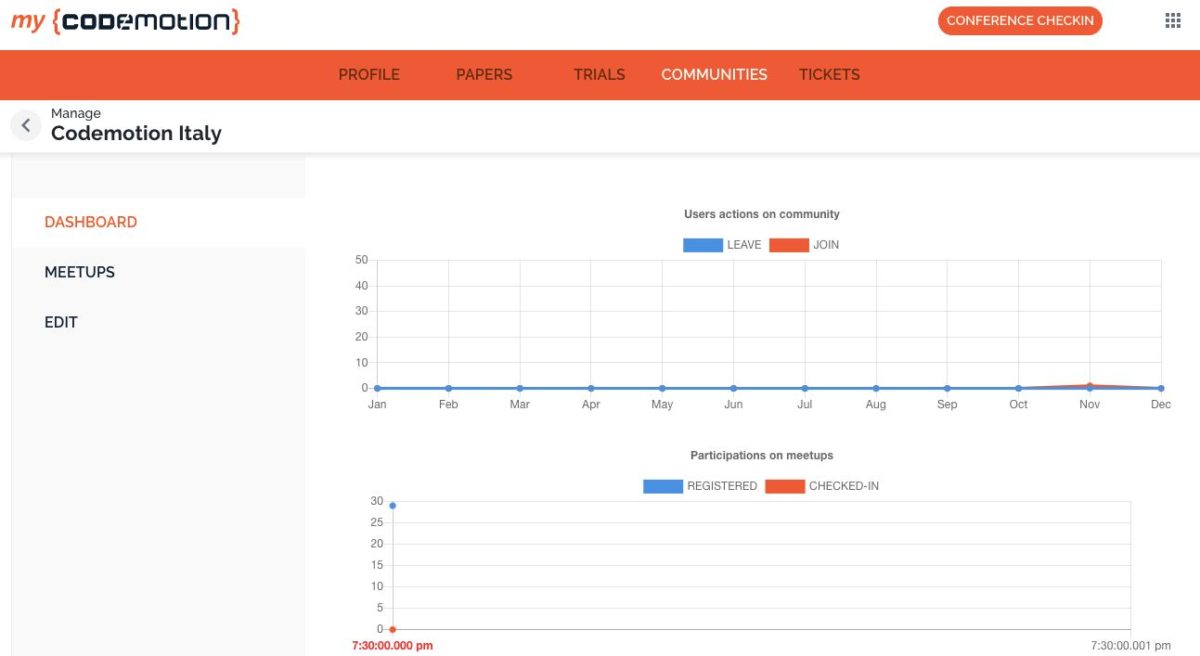Click the blue data point at 30 registrations
Viewport: 1200px width, 656px height.
click(x=392, y=505)
